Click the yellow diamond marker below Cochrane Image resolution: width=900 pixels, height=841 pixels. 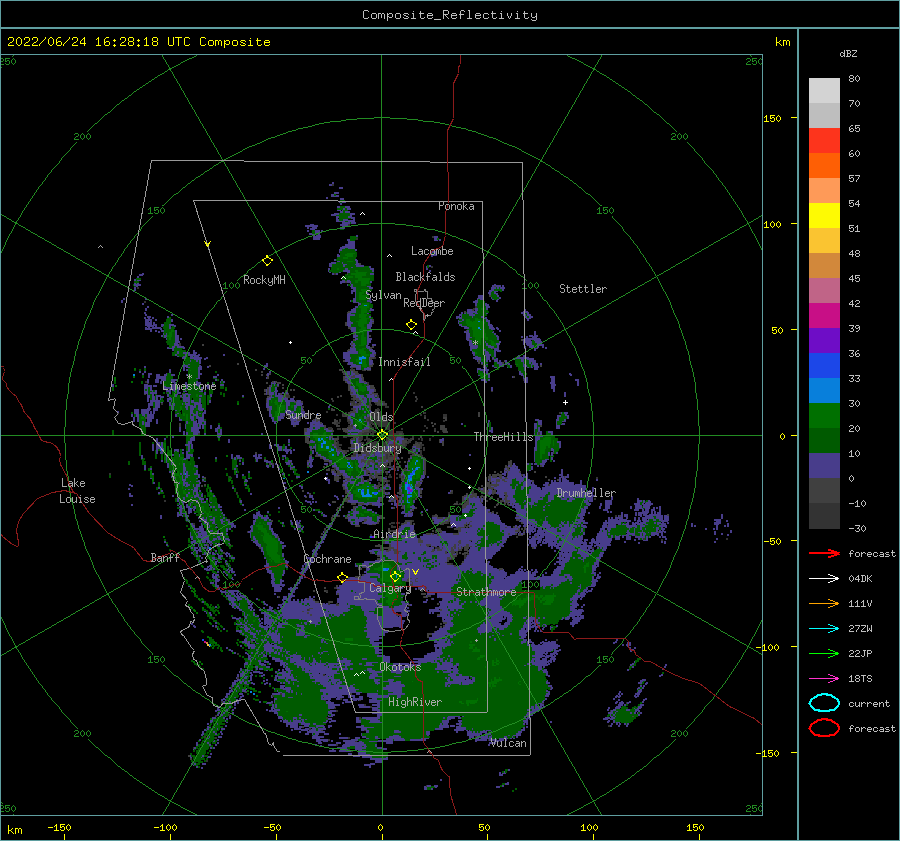click(x=343, y=577)
